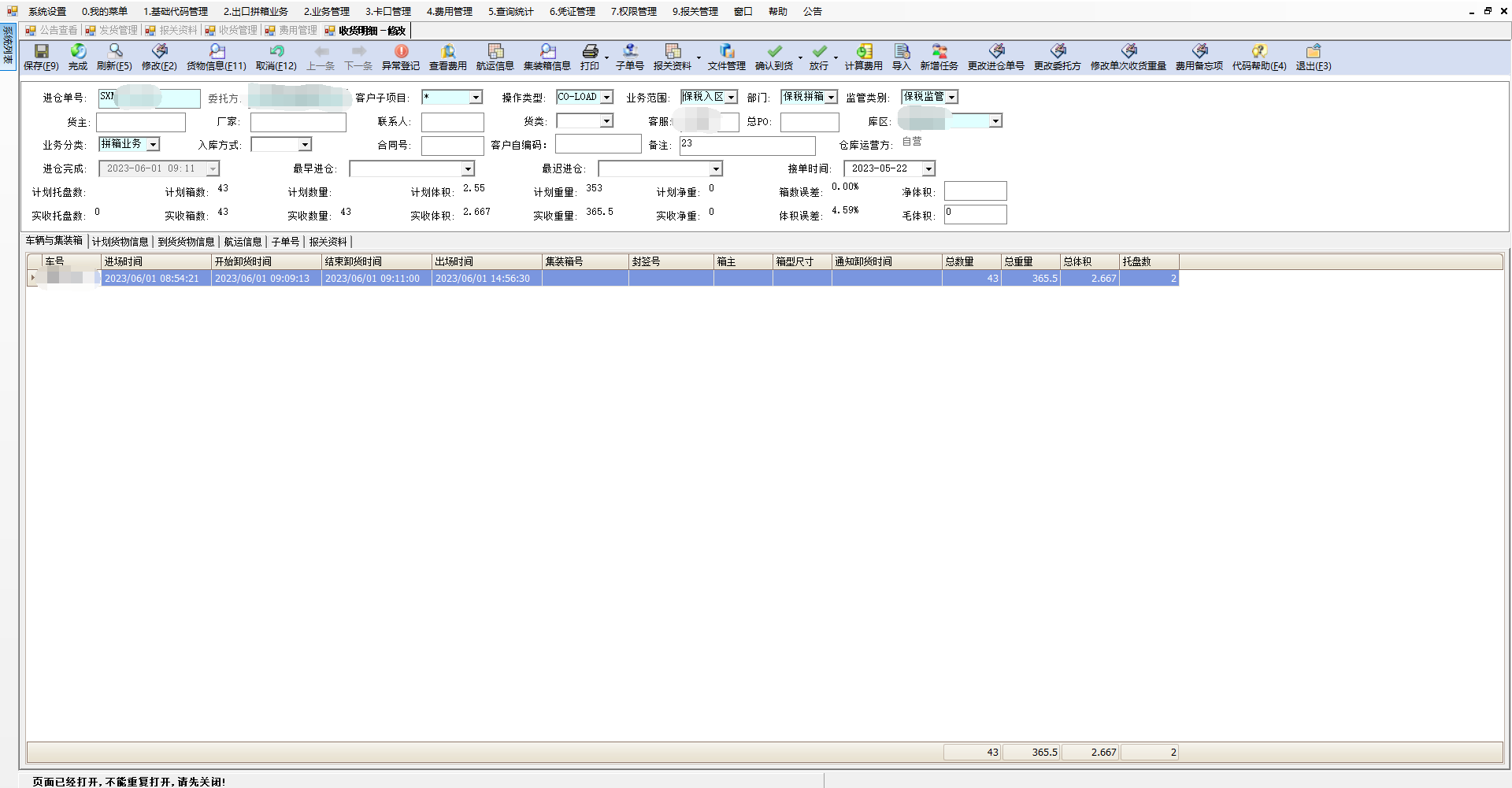
Task: Switch to 费用管理 document tab
Action: (291, 31)
